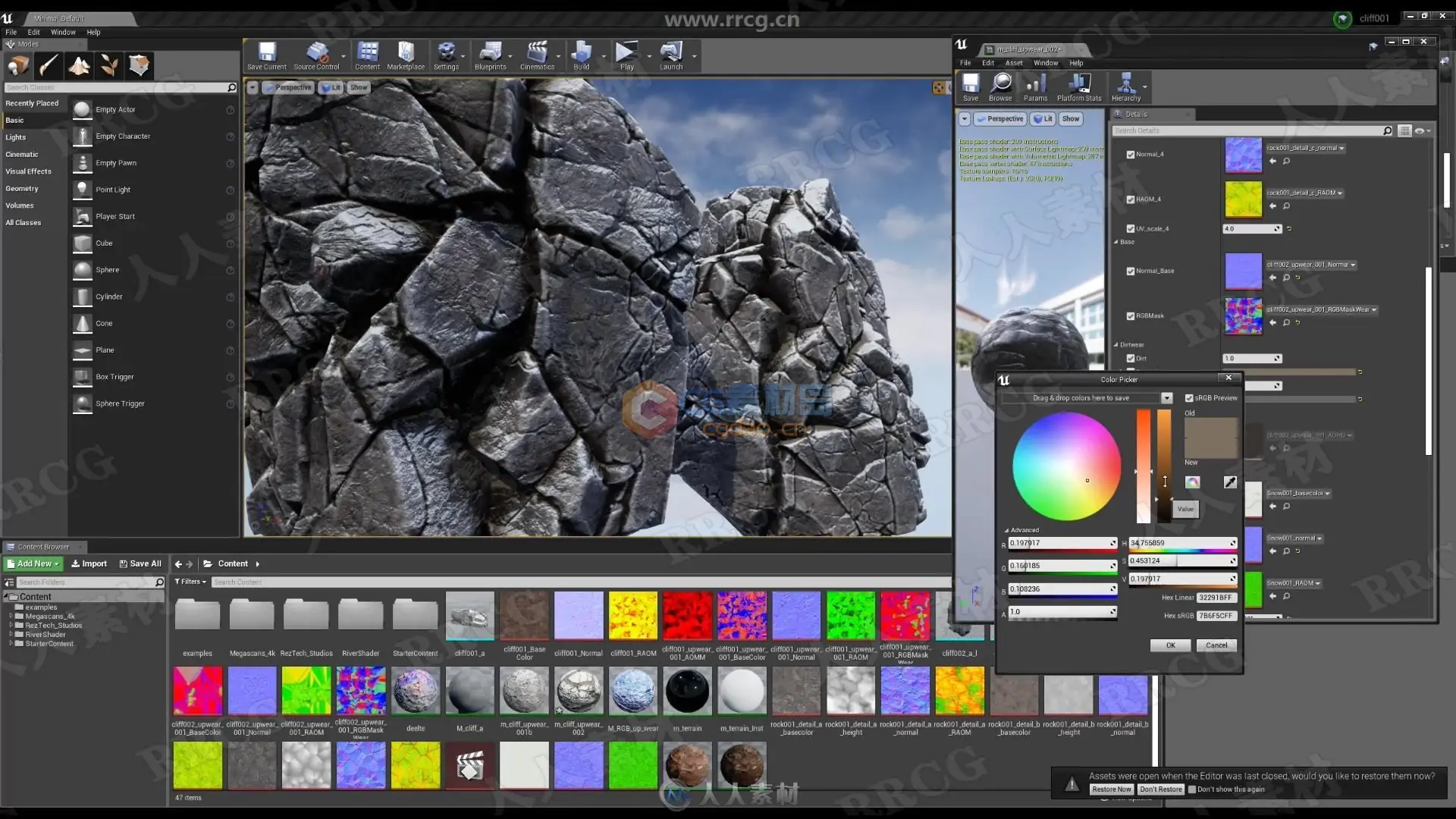The image size is (1456, 819).
Task: Click the Build toolbar icon
Action: (x=582, y=56)
